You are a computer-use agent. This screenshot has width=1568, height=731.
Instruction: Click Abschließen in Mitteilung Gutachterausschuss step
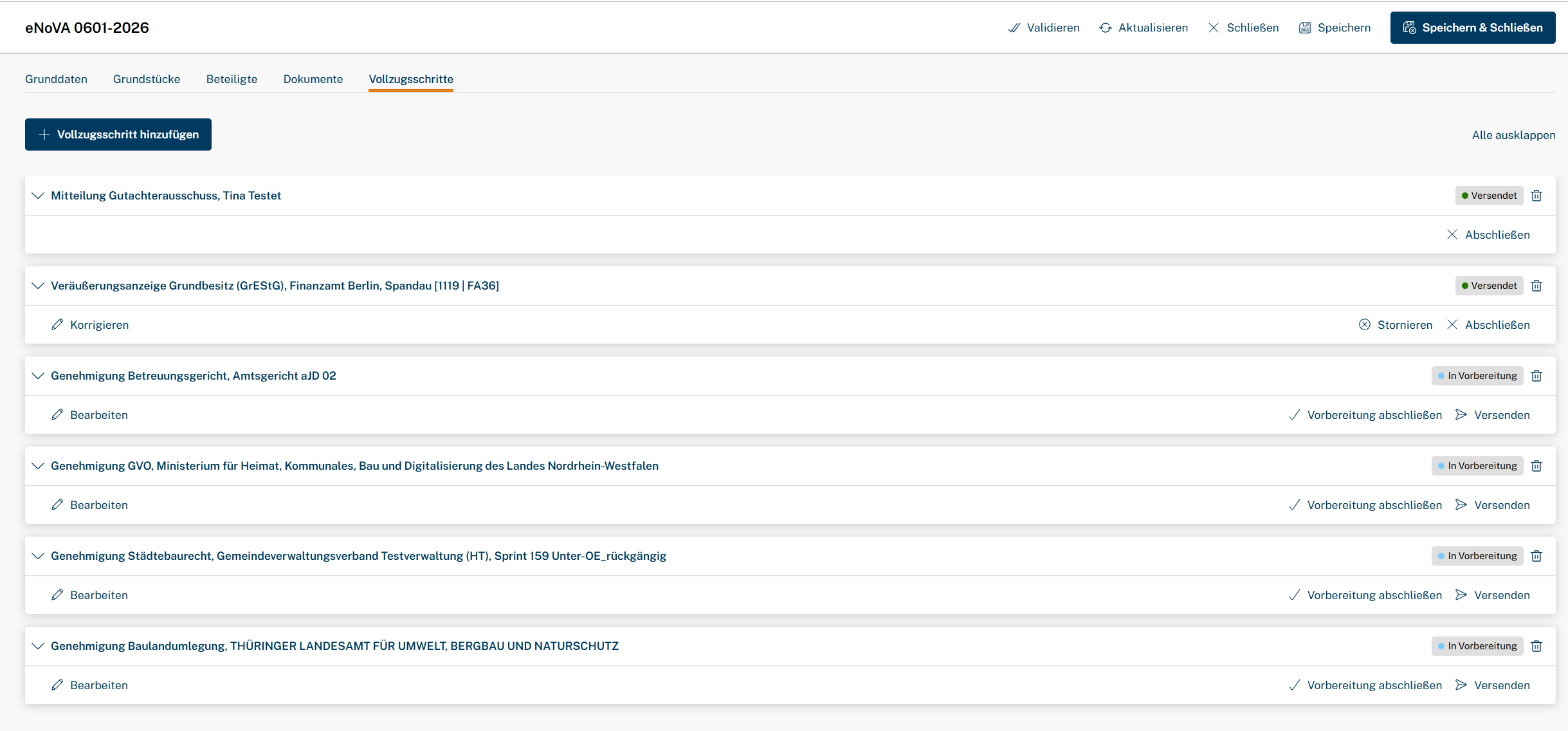click(x=1488, y=235)
